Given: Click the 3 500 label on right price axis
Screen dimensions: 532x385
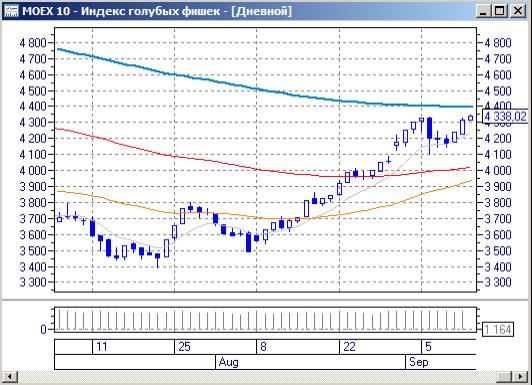Looking at the screenshot, I should tap(498, 251).
